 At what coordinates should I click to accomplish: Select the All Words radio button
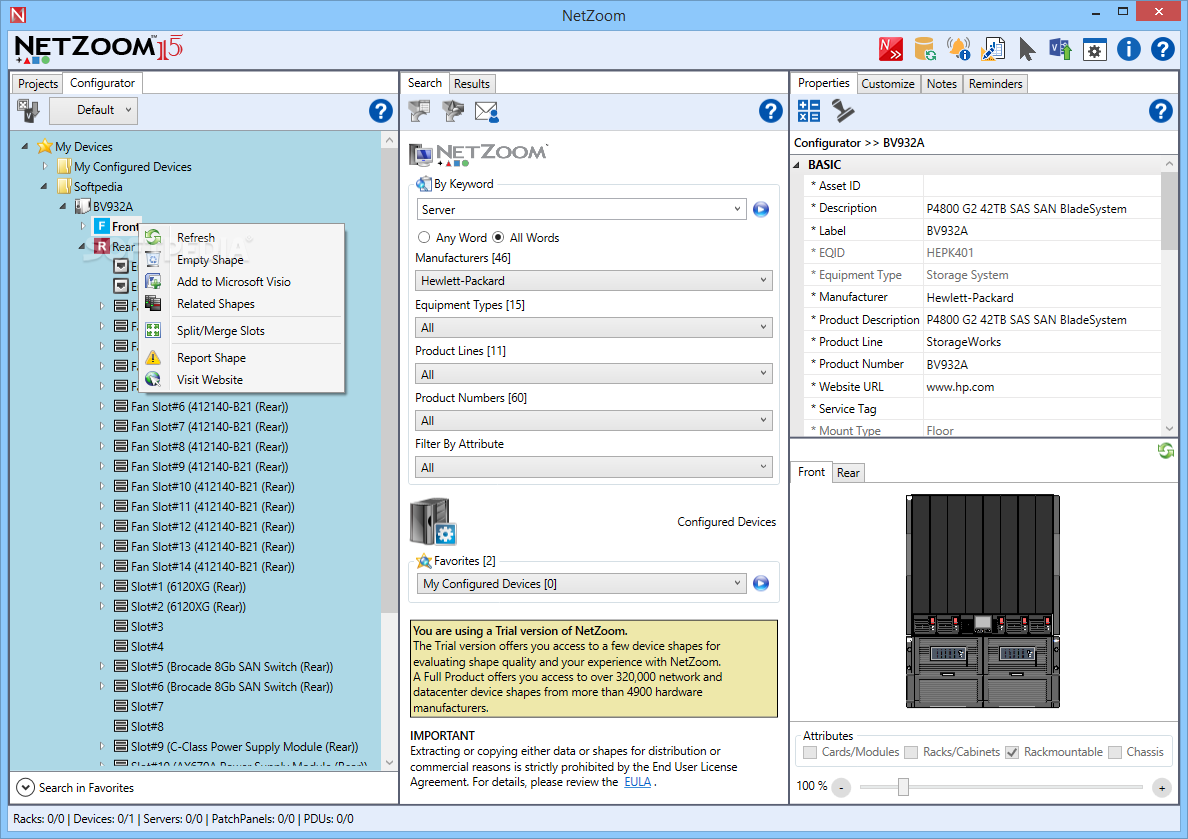(498, 237)
